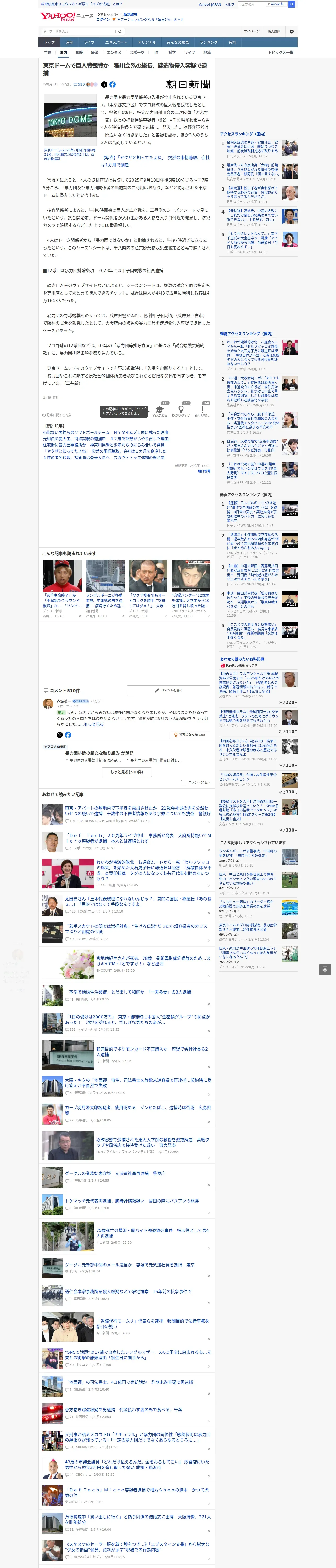This screenshot has height=1568, width=336.
Task: Select the ライブ navigation tab
Action: pyautogui.click(x=89, y=43)
